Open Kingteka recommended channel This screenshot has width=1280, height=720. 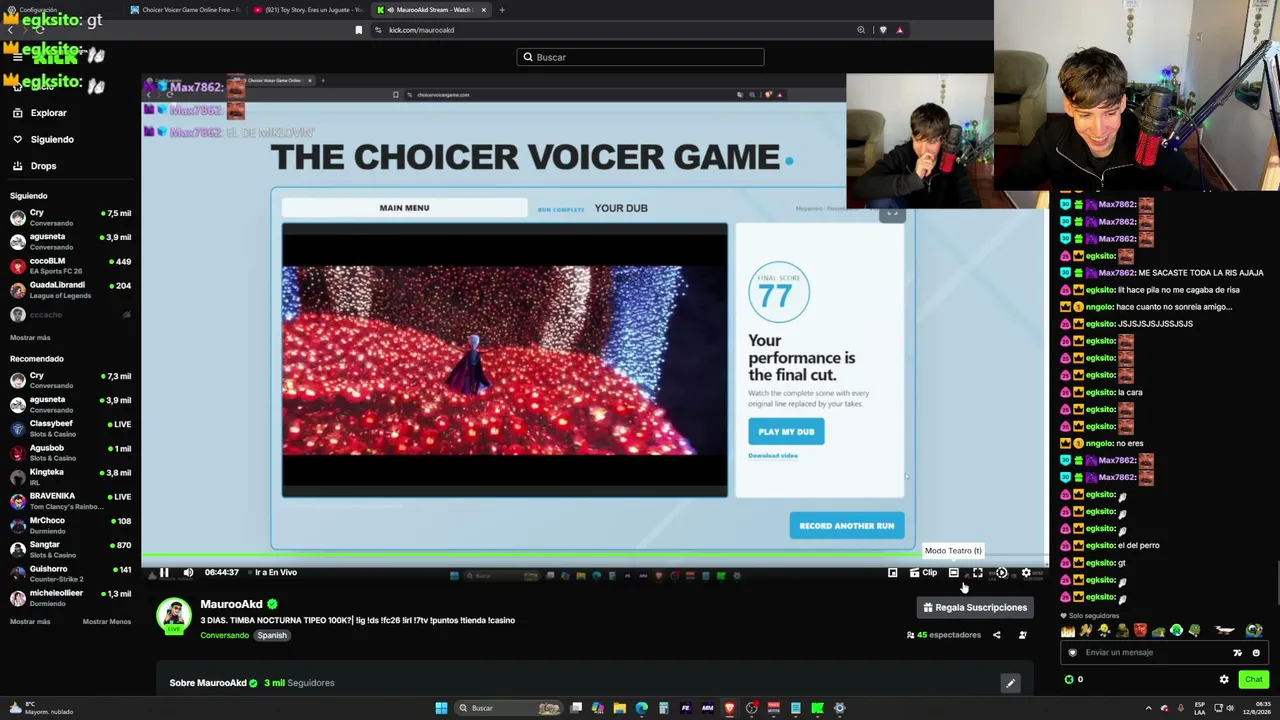[x=70, y=476]
